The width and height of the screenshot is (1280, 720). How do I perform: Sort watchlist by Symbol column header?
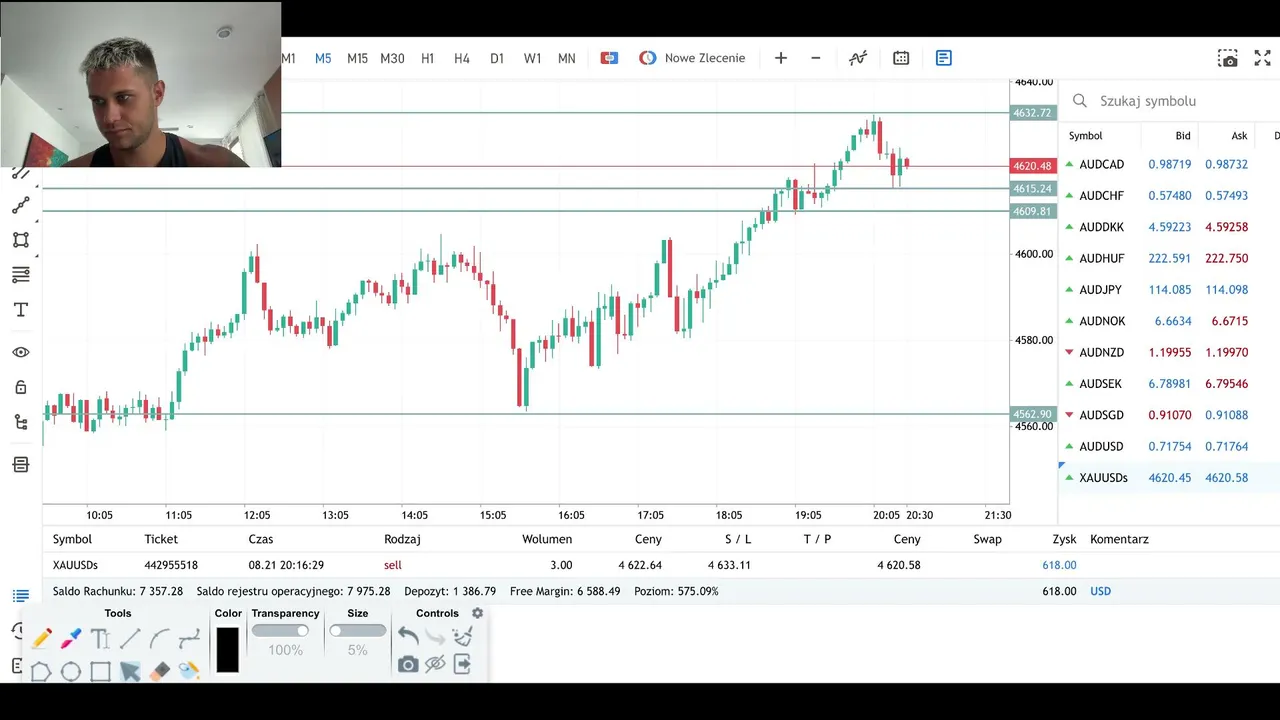coord(1085,136)
